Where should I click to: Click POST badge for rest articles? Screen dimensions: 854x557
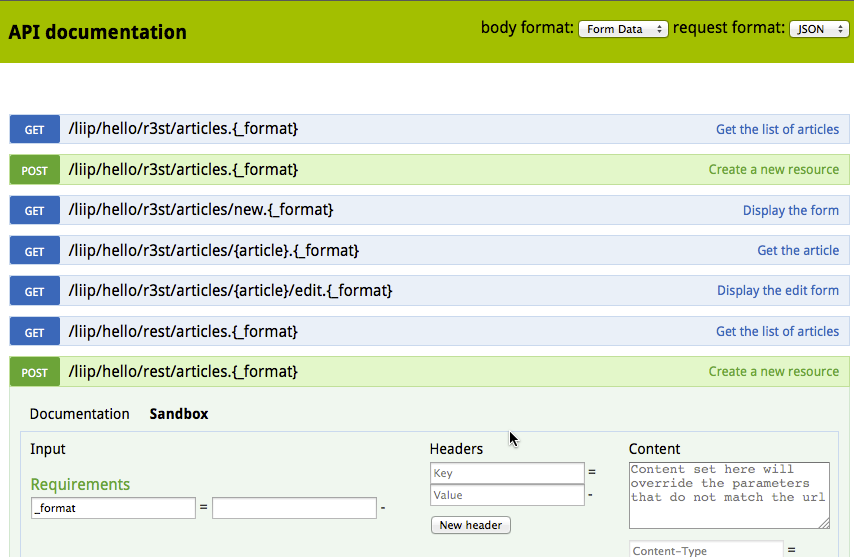(x=34, y=372)
